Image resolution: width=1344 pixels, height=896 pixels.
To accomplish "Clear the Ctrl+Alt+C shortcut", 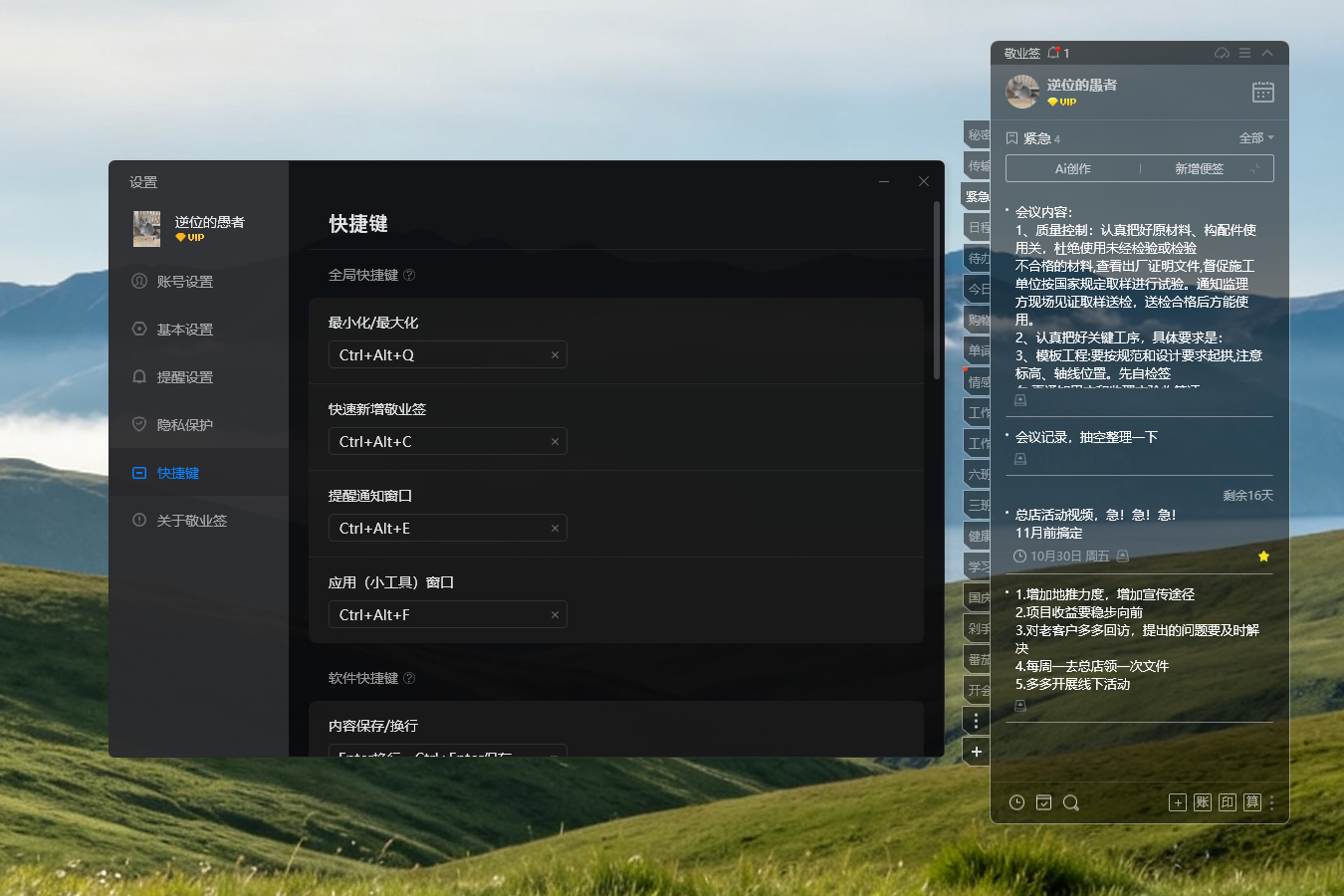I will click(555, 442).
